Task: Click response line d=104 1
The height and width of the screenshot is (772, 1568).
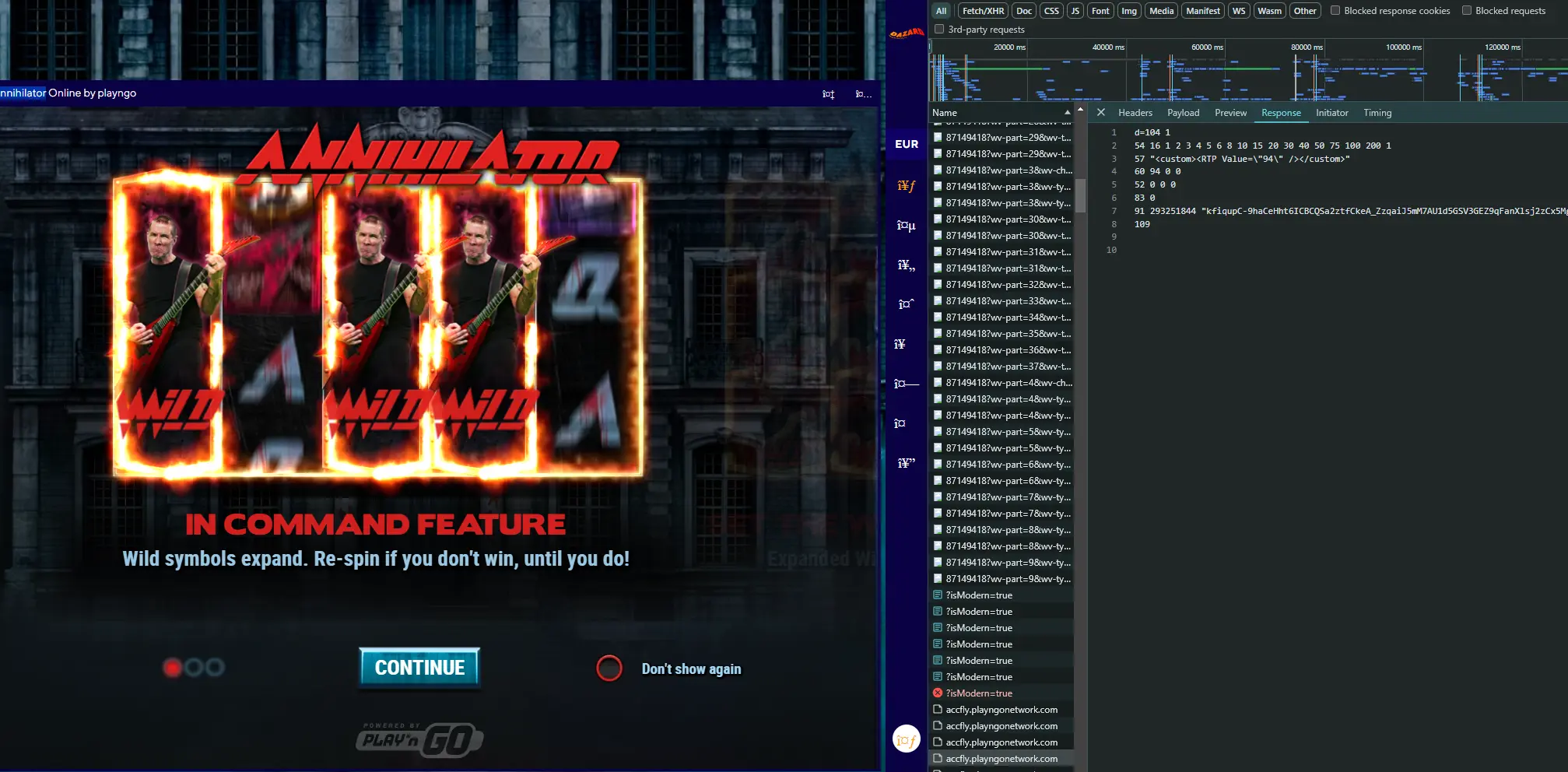Action: click(x=1152, y=132)
